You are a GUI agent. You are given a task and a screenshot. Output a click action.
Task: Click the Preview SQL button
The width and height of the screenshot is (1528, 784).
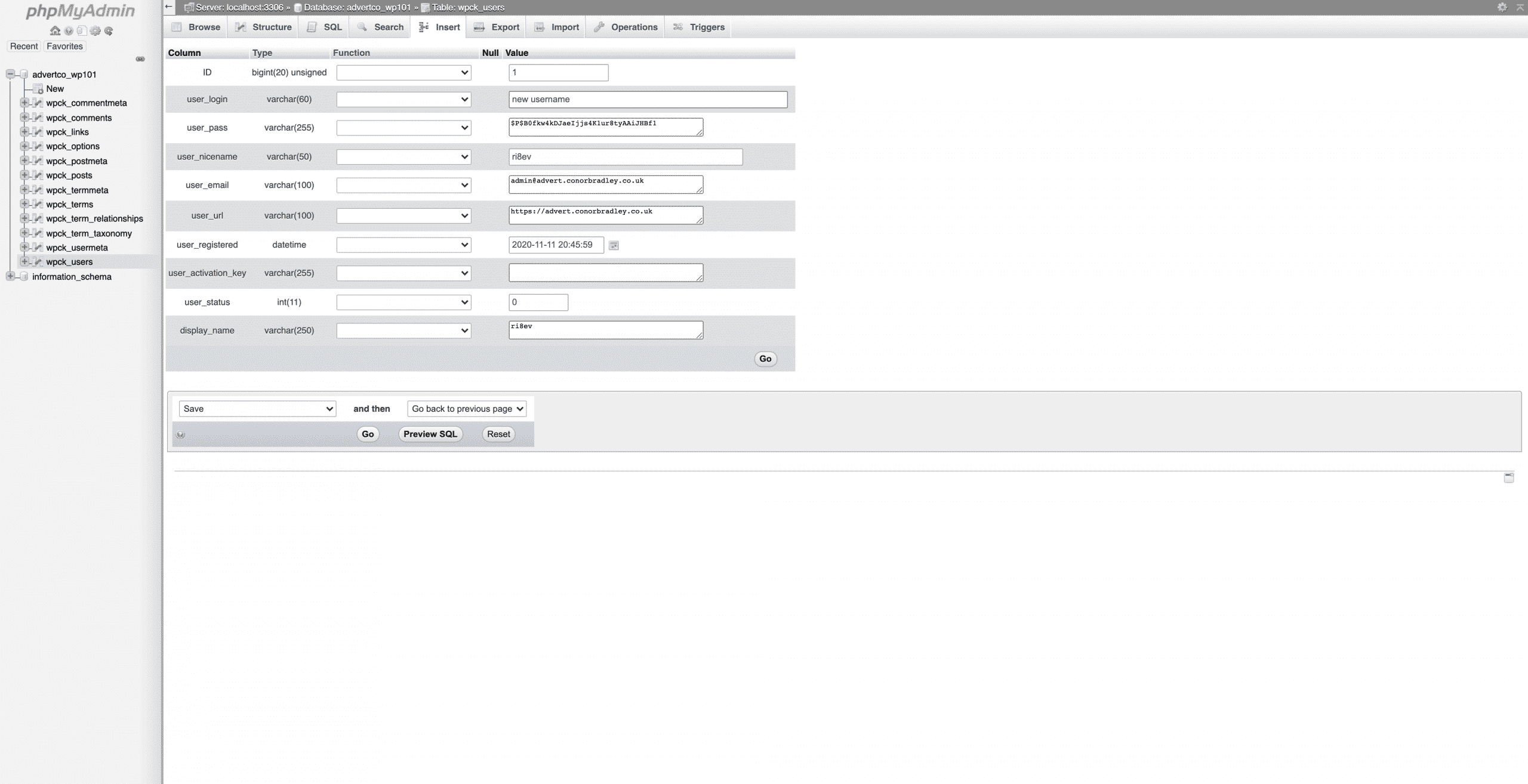coord(430,434)
